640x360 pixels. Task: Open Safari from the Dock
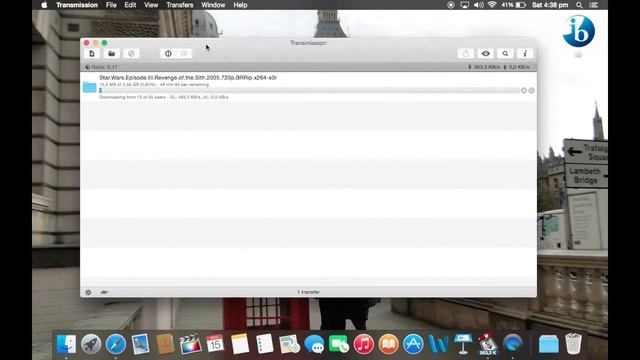[116, 344]
